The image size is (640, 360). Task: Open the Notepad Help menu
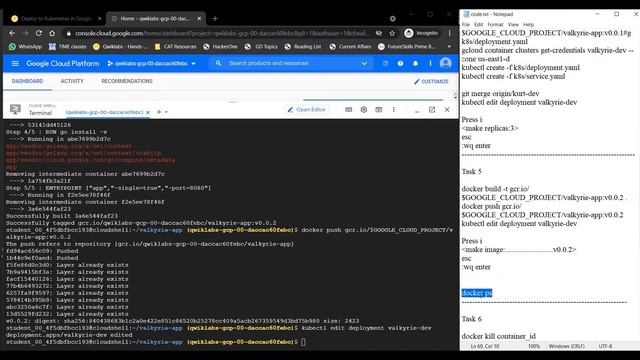tap(529, 25)
